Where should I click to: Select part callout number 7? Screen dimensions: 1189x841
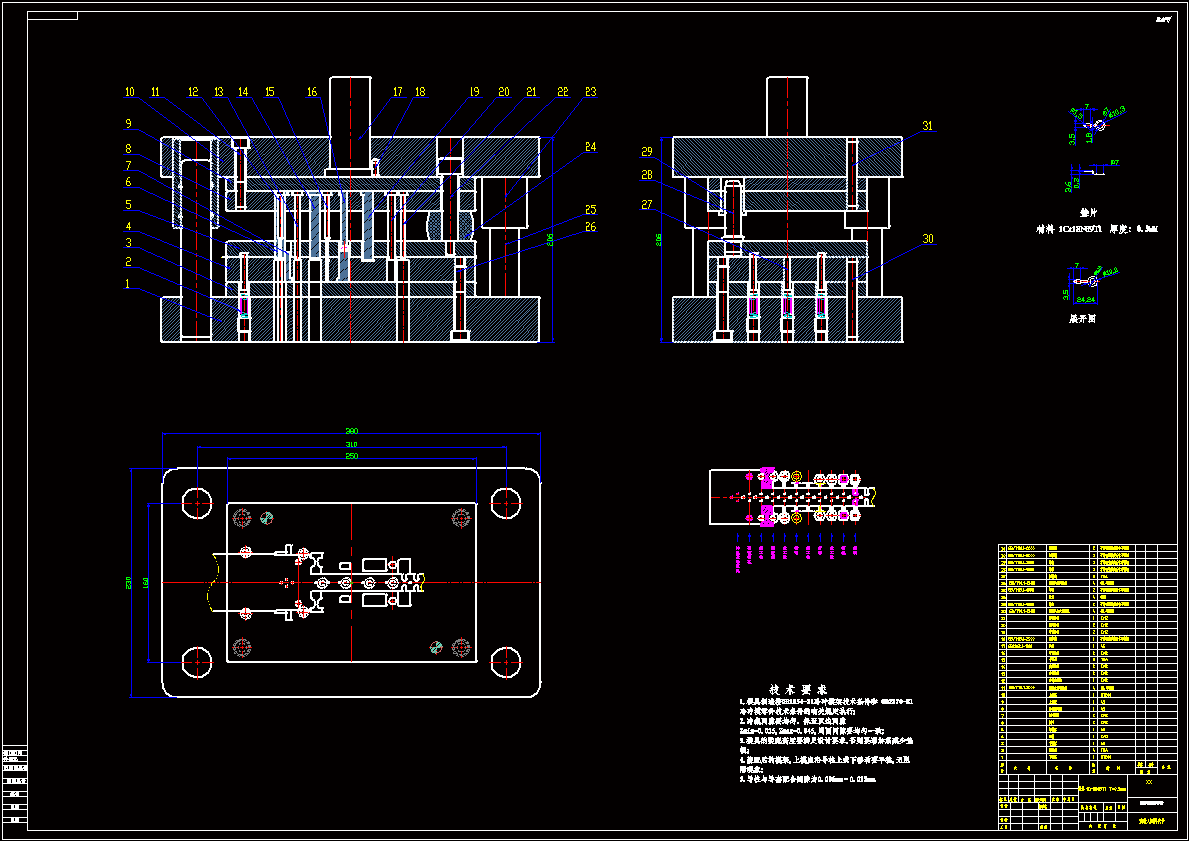[129, 165]
